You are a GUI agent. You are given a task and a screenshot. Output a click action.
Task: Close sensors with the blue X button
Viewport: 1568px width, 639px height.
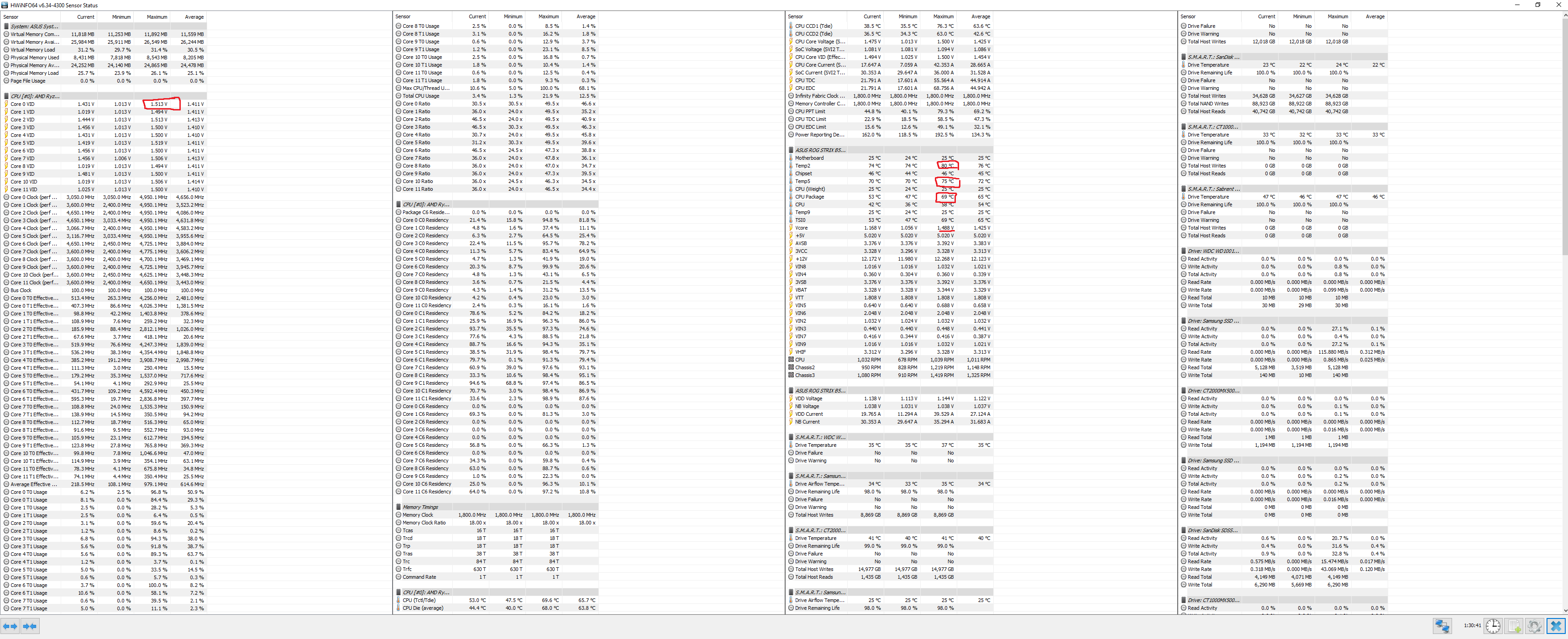coord(1556,626)
